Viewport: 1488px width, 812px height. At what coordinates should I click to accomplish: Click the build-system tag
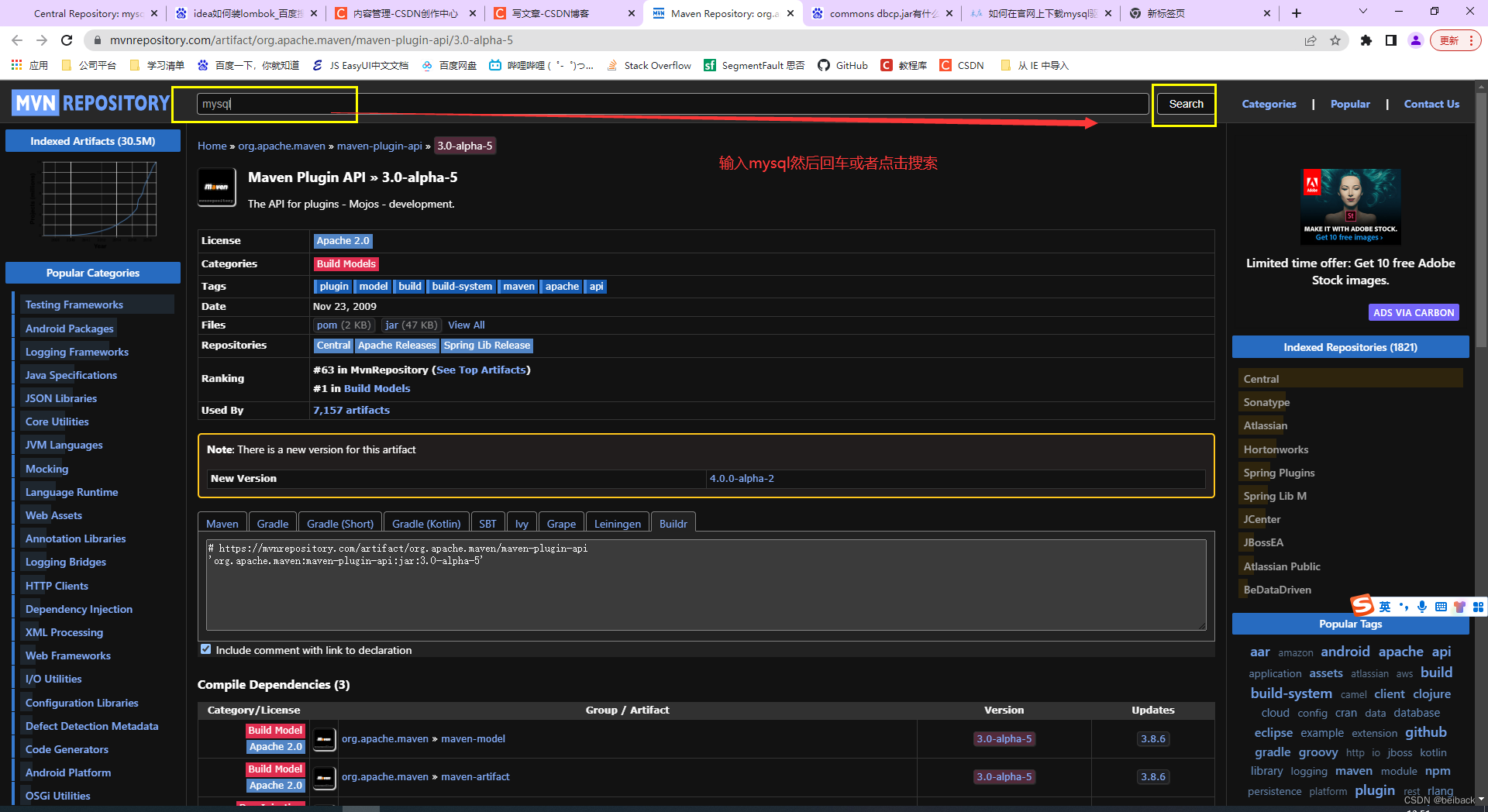point(462,287)
